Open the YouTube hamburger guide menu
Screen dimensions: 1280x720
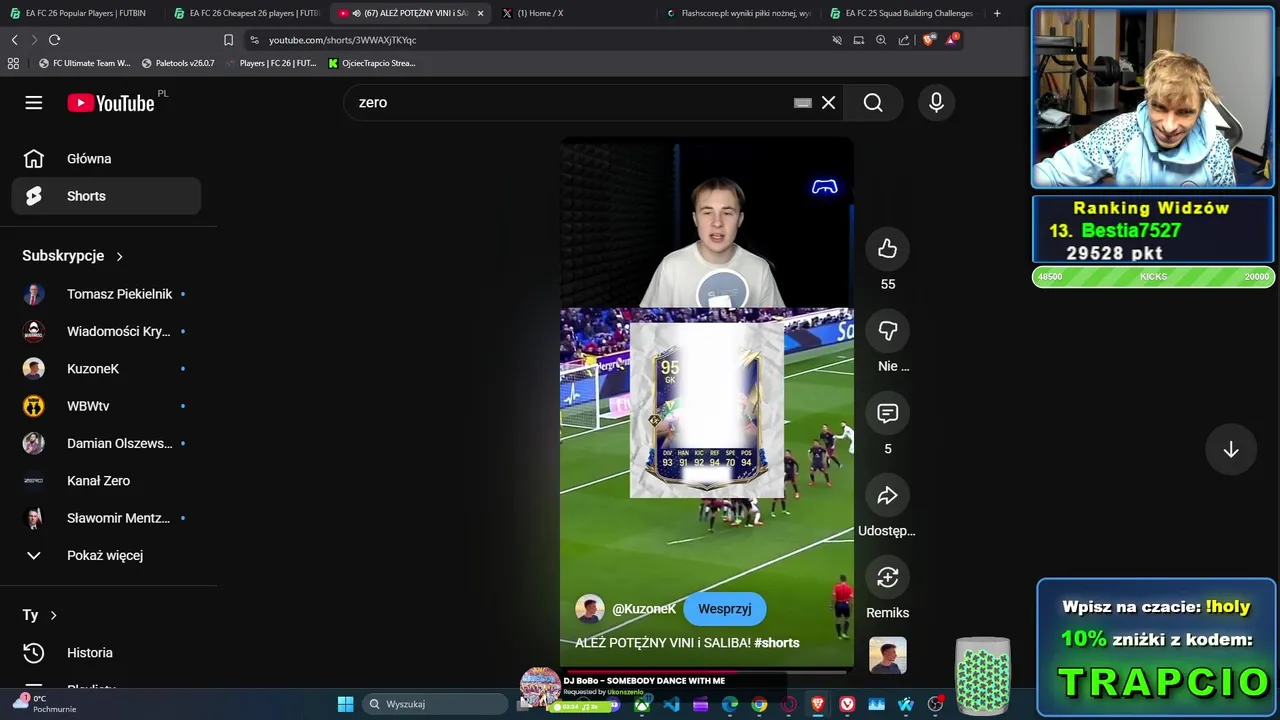34,103
